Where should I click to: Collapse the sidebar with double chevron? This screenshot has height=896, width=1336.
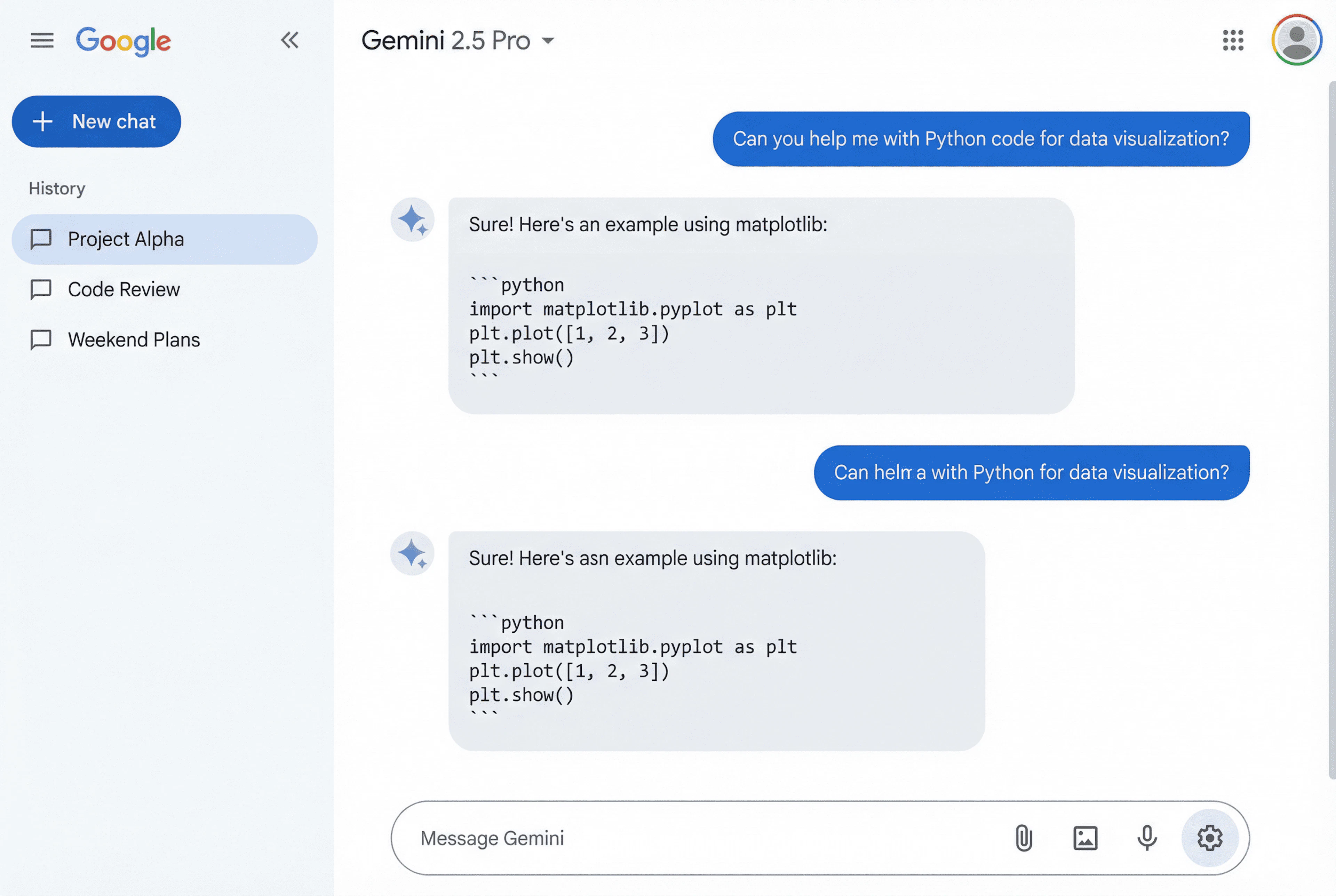[x=290, y=40]
